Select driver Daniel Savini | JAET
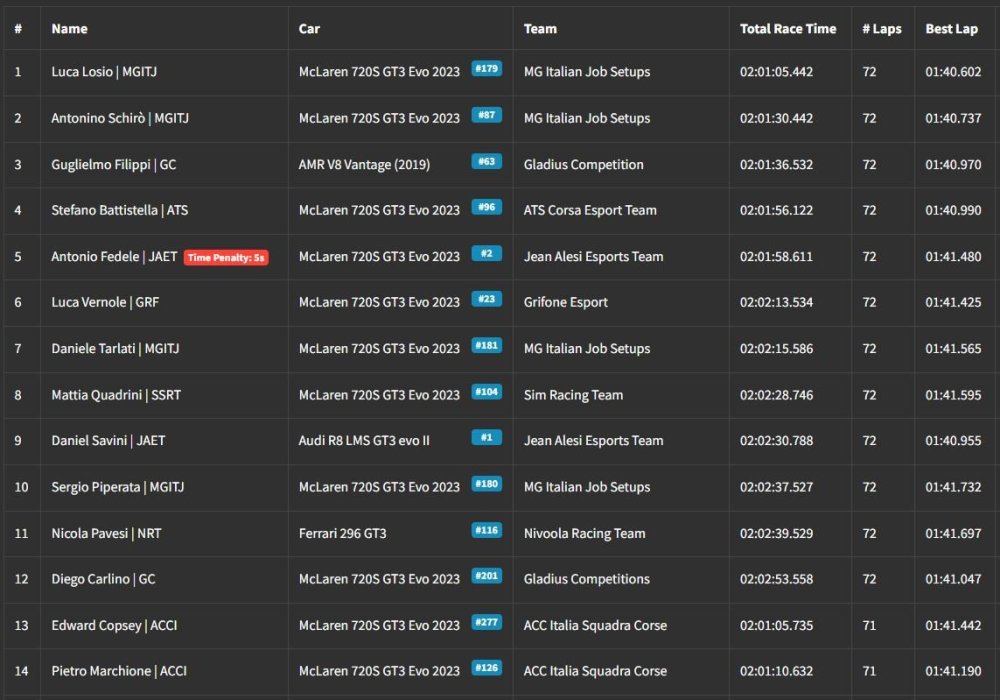This screenshot has width=1000, height=700. tap(108, 441)
